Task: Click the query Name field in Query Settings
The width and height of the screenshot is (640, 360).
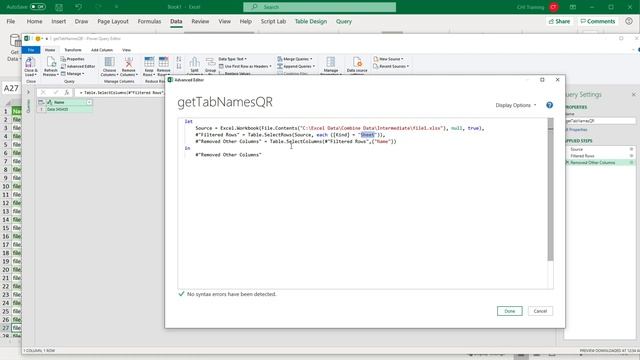Action: (x=600, y=121)
